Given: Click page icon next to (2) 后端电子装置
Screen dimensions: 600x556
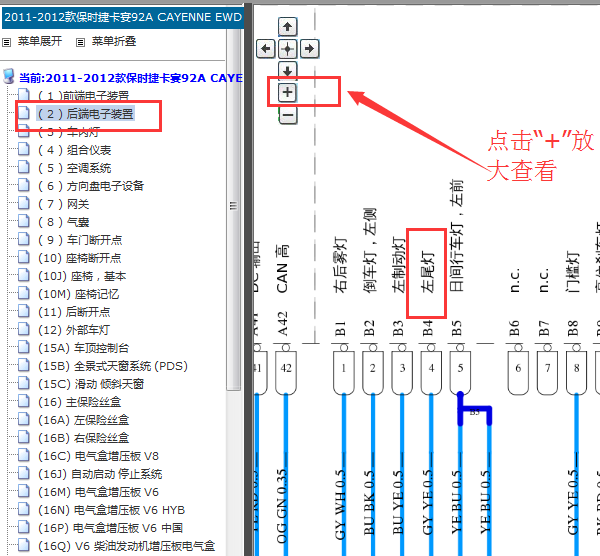Looking at the screenshot, I should (x=24, y=113).
